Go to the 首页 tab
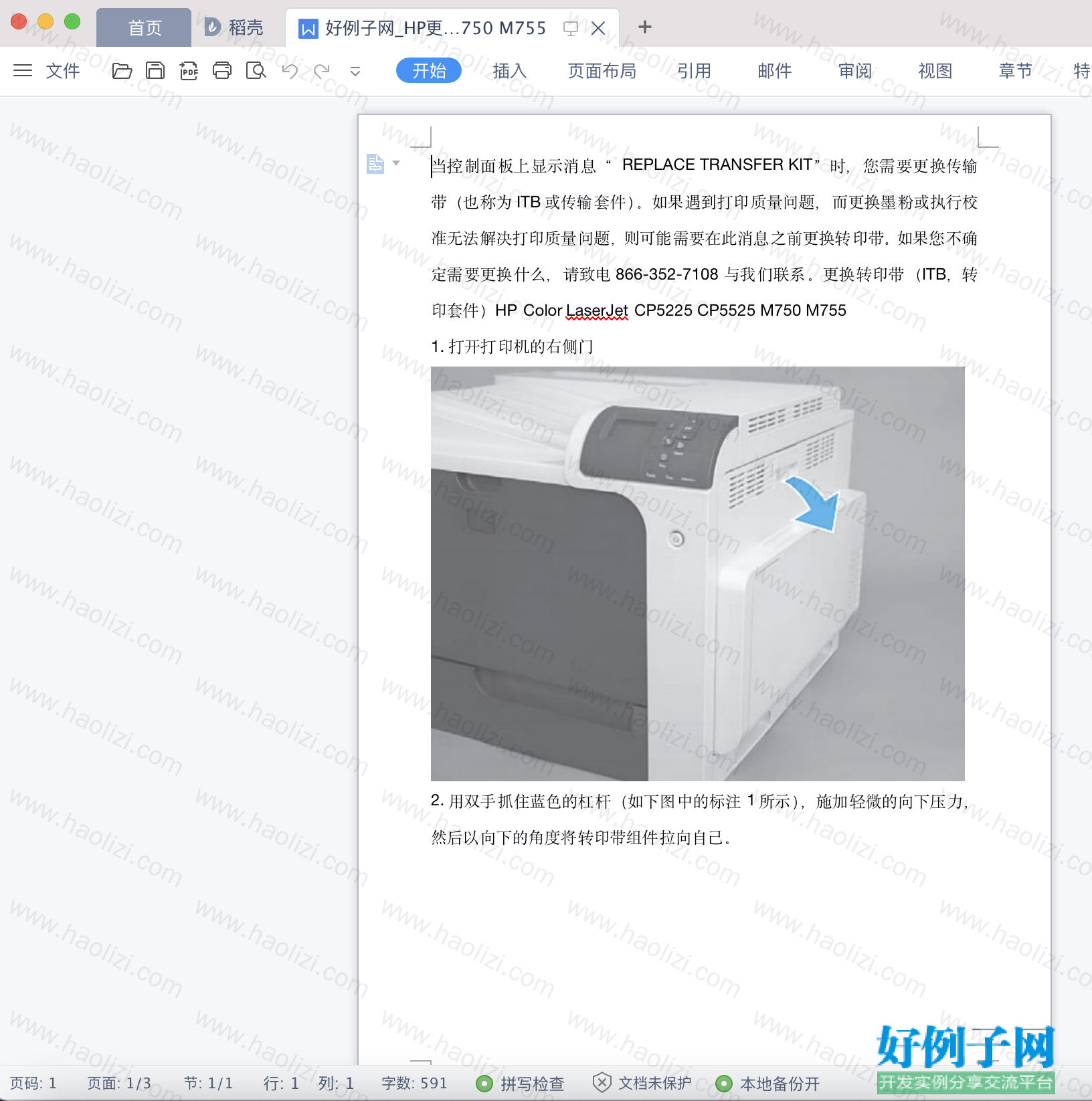 144,27
